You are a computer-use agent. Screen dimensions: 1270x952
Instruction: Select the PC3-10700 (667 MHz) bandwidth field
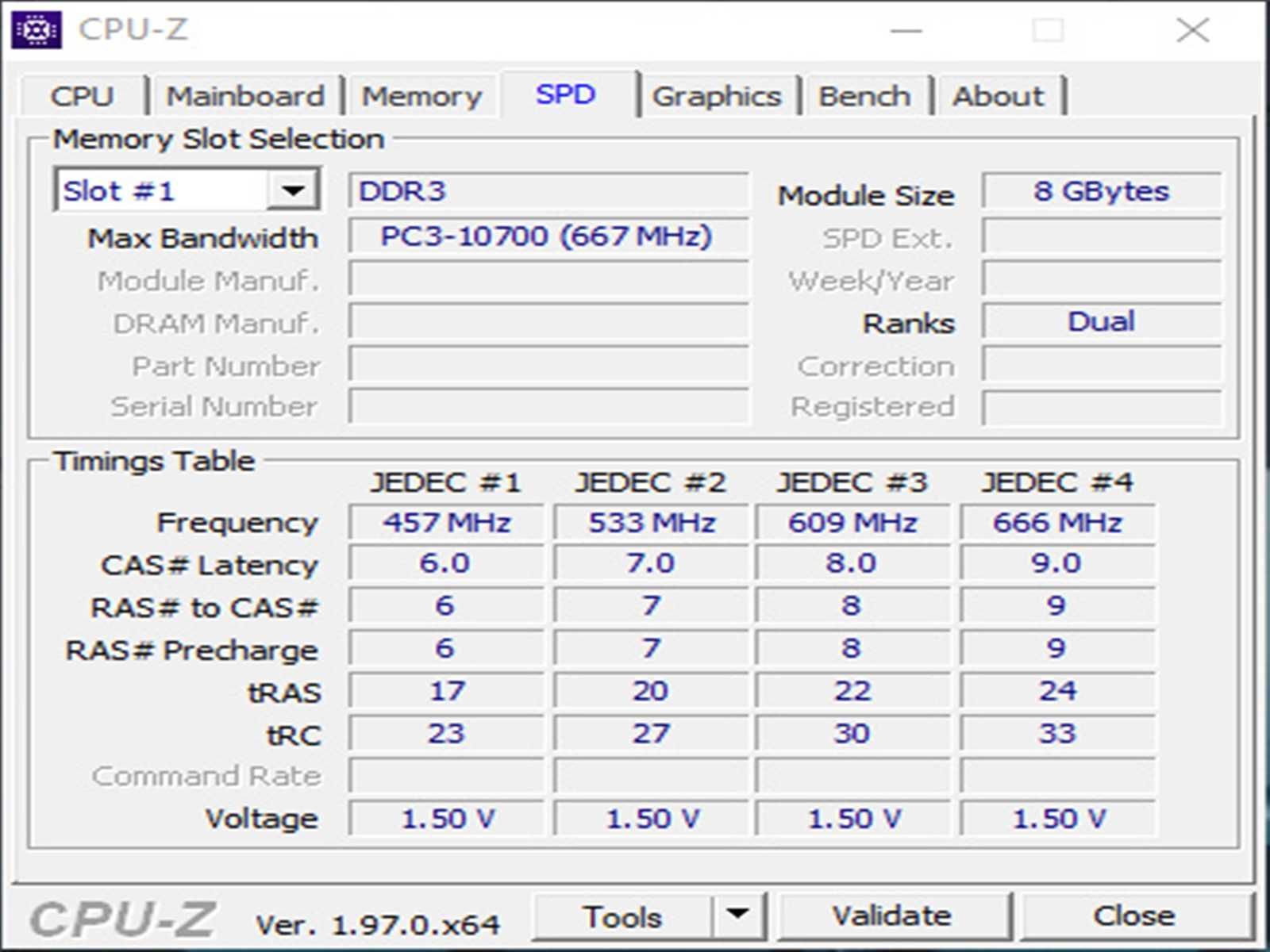548,236
